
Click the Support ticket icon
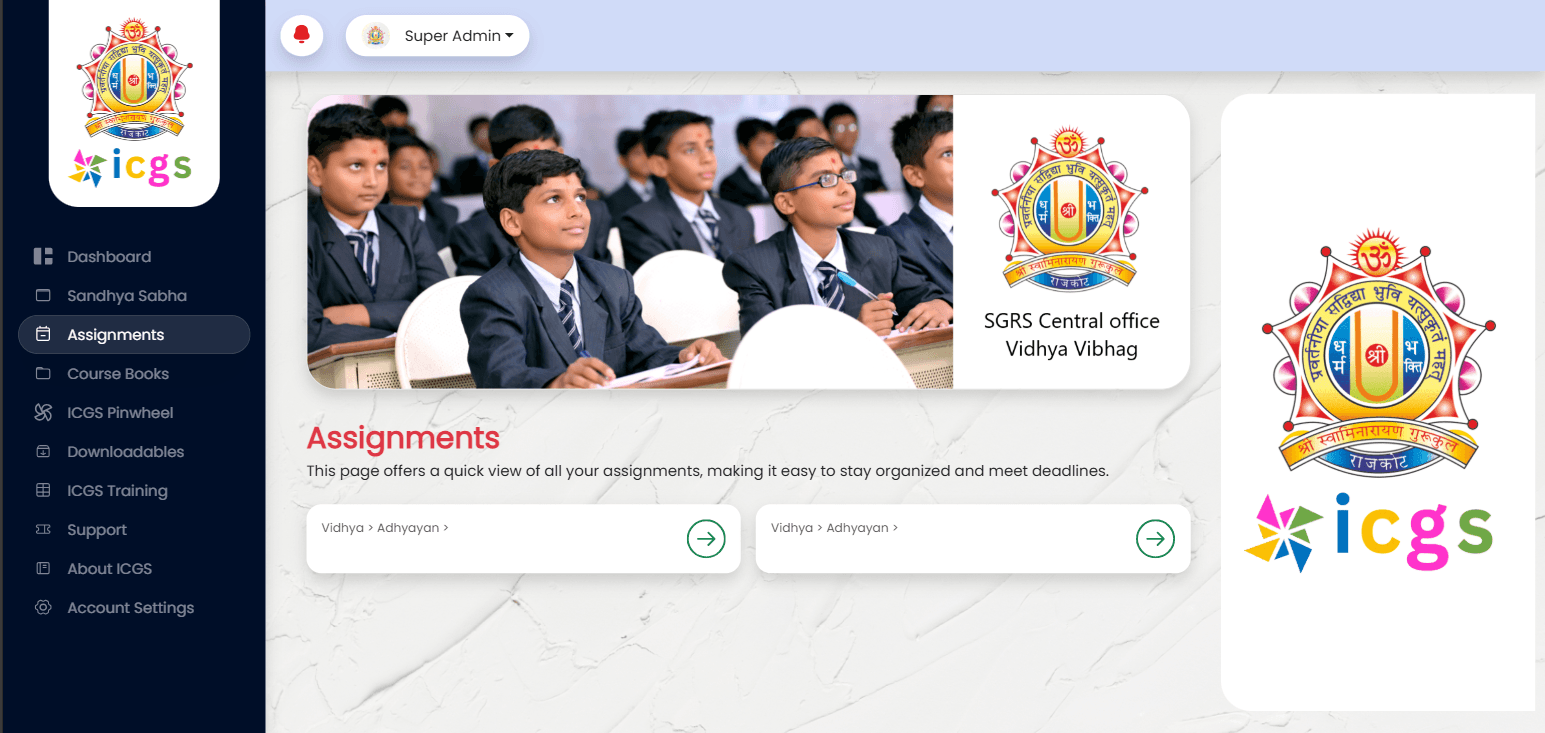click(x=43, y=530)
